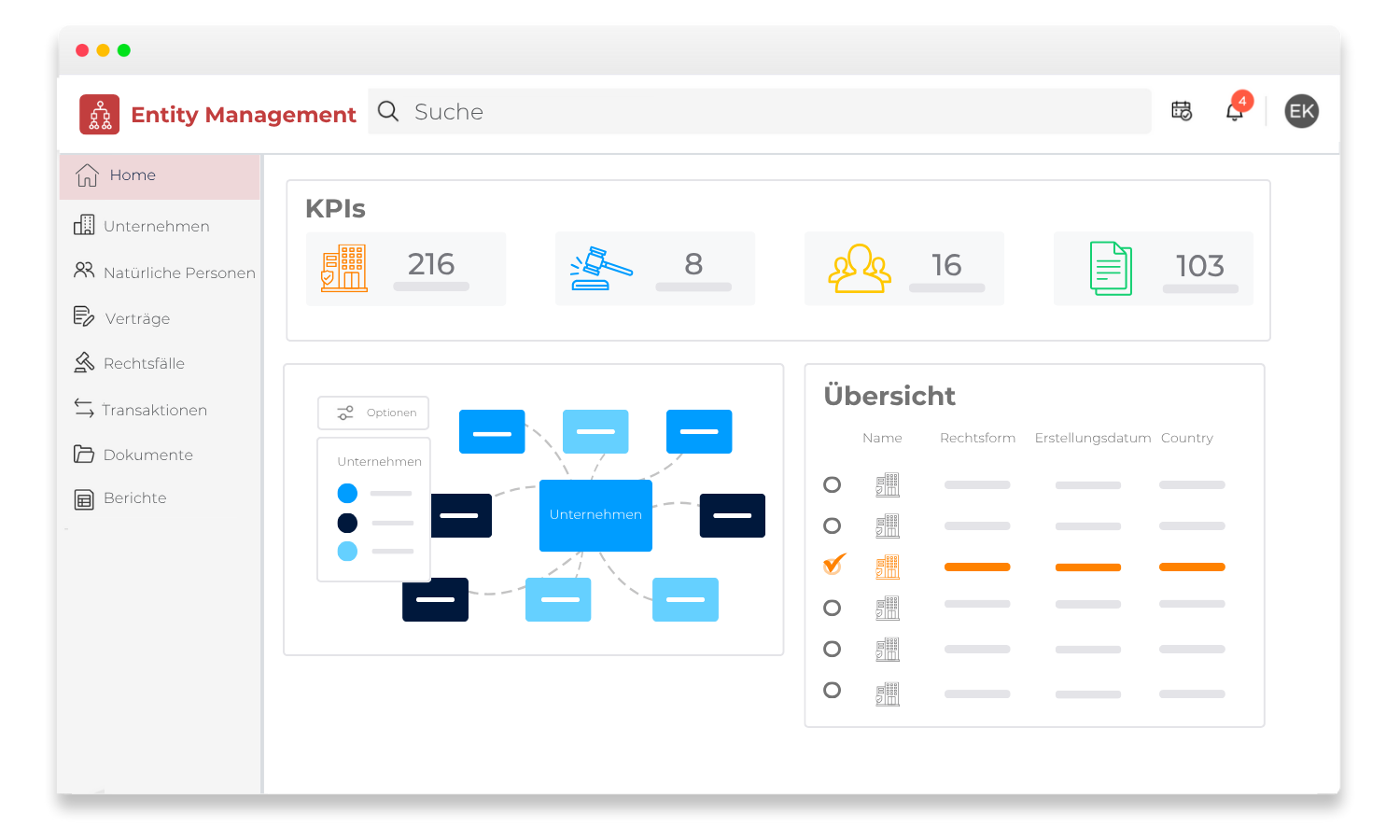This screenshot has height=840, width=1400.
Task: Click the KPI value 16
Action: point(946,265)
